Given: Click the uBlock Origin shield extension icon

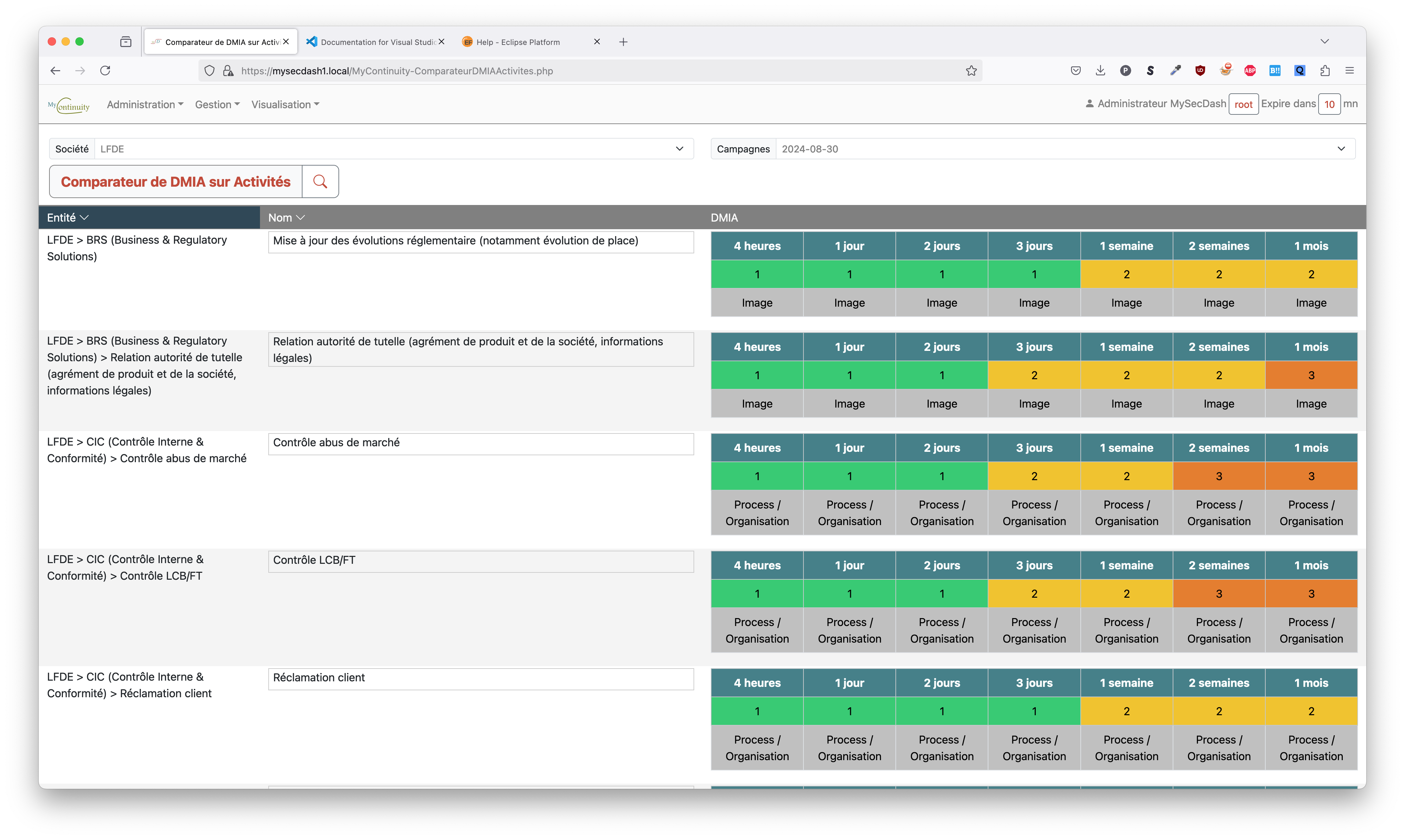Looking at the screenshot, I should 1200,71.
